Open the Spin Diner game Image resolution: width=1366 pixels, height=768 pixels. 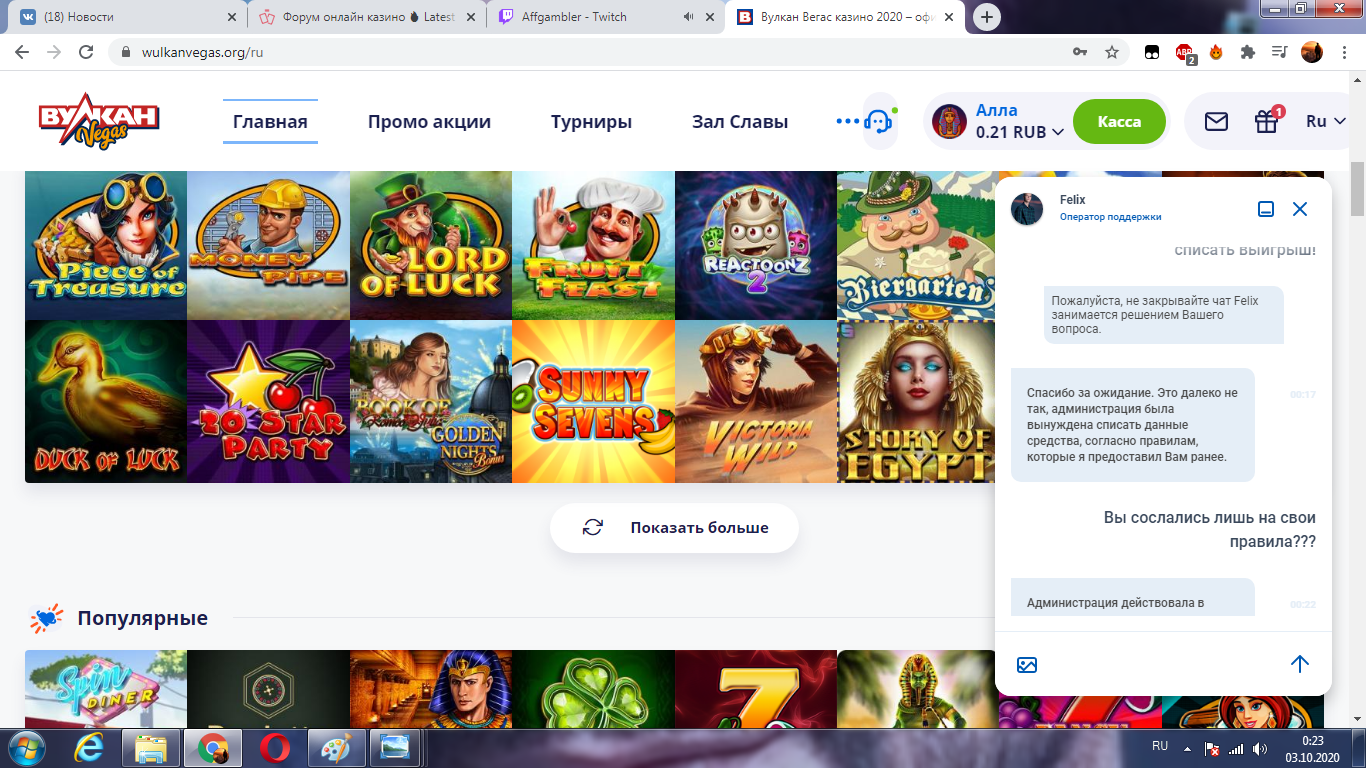[x=106, y=689]
